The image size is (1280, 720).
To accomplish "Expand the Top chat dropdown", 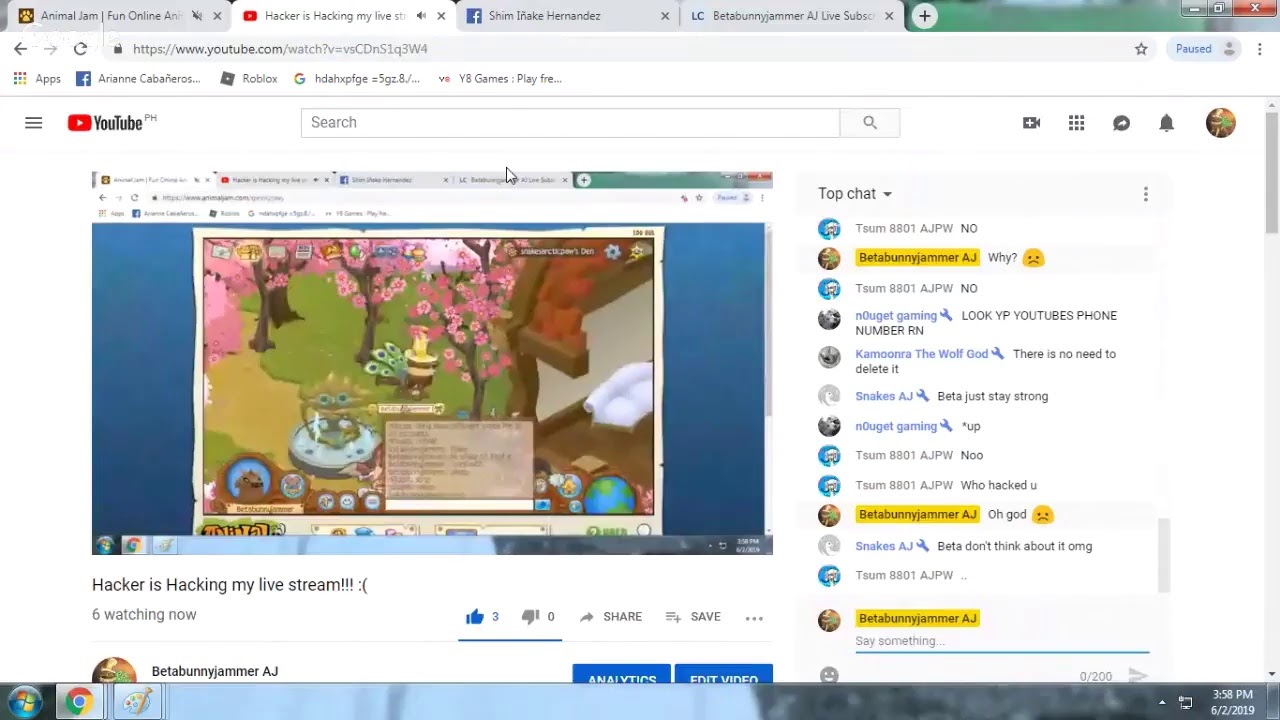I will (855, 194).
